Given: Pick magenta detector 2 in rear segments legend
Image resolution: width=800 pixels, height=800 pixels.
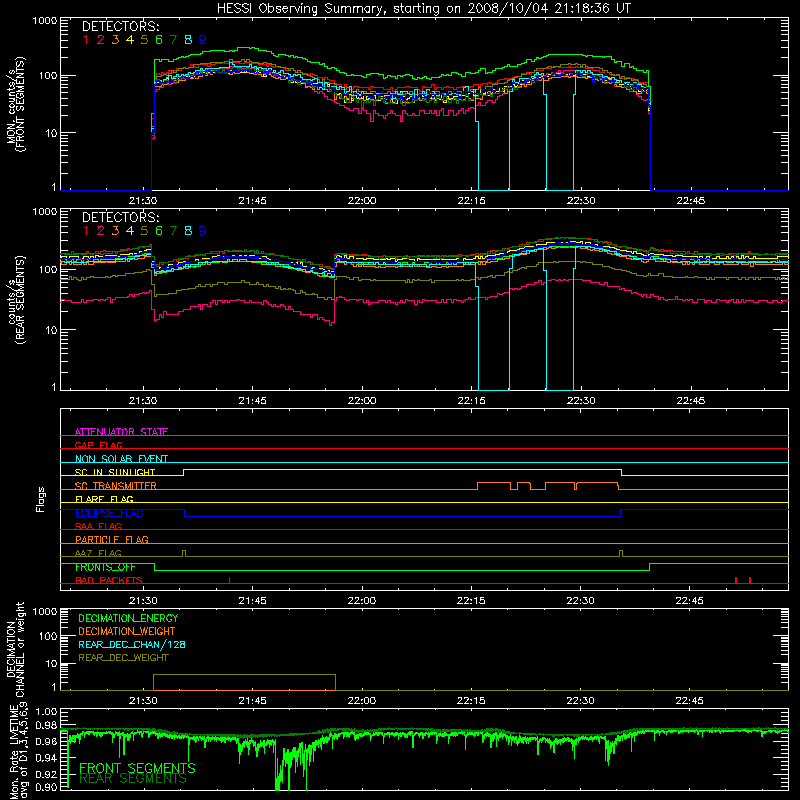Looking at the screenshot, I should pos(101,231).
